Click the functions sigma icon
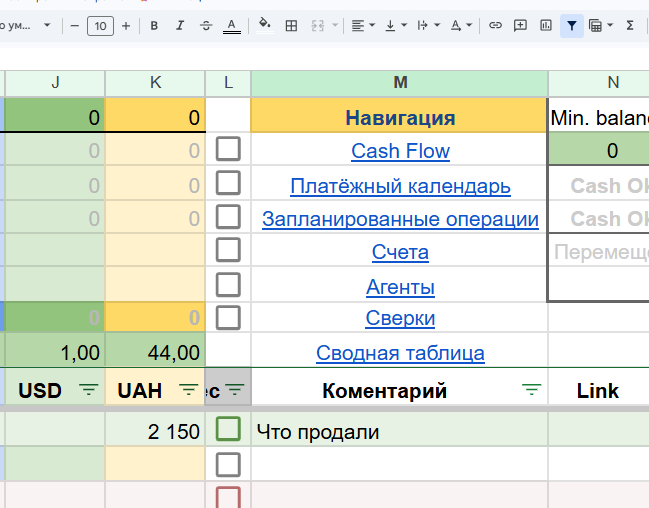 (630, 26)
